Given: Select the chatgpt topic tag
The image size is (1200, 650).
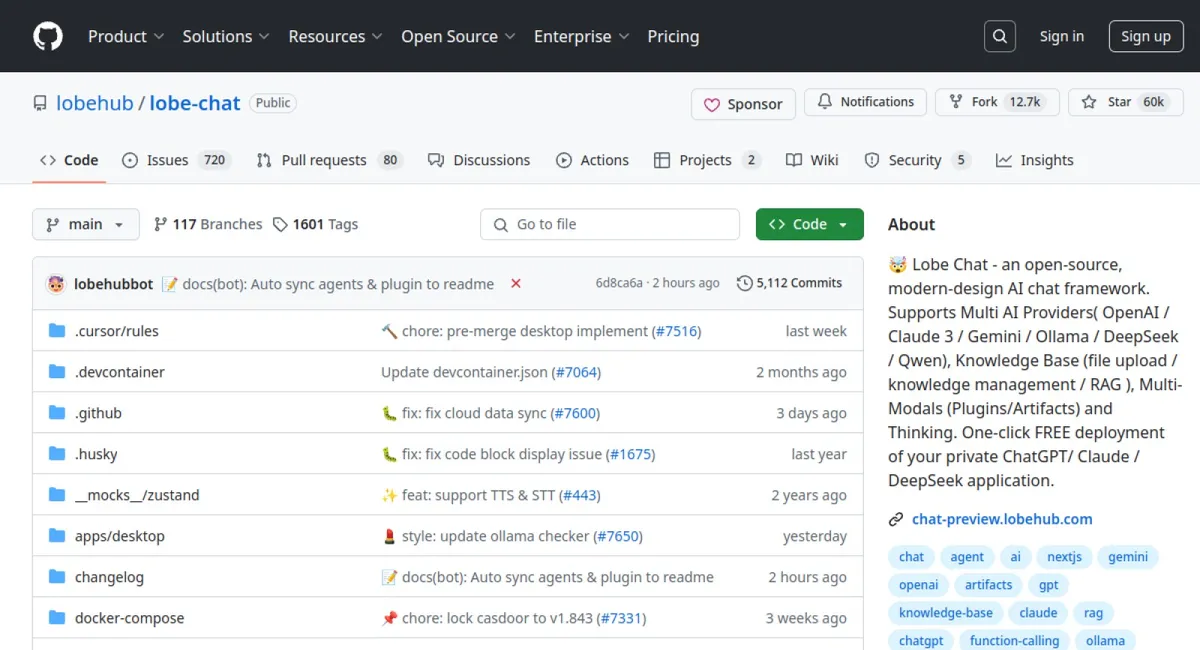Looking at the screenshot, I should coord(921,641).
